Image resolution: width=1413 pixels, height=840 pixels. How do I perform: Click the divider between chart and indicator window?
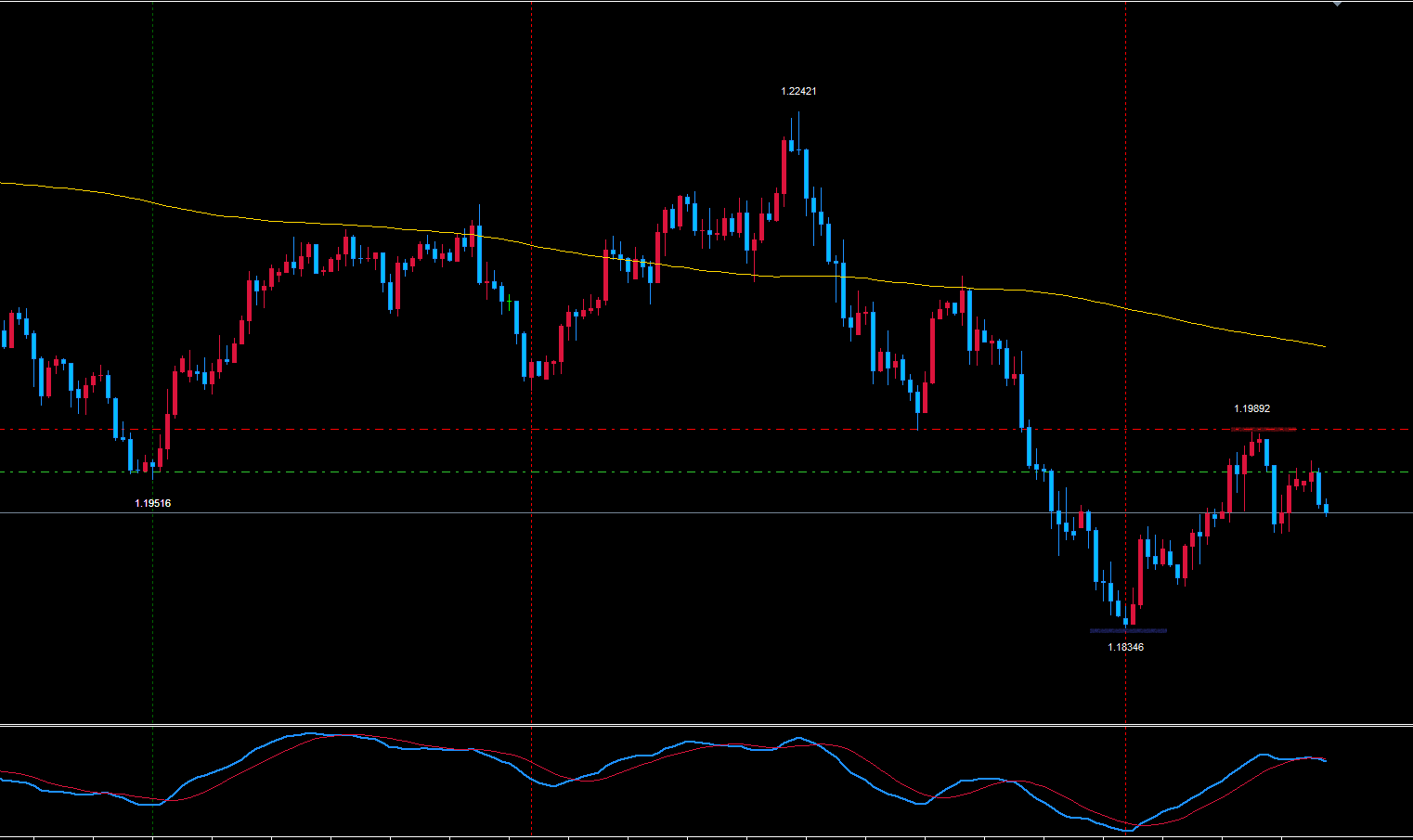(x=706, y=725)
